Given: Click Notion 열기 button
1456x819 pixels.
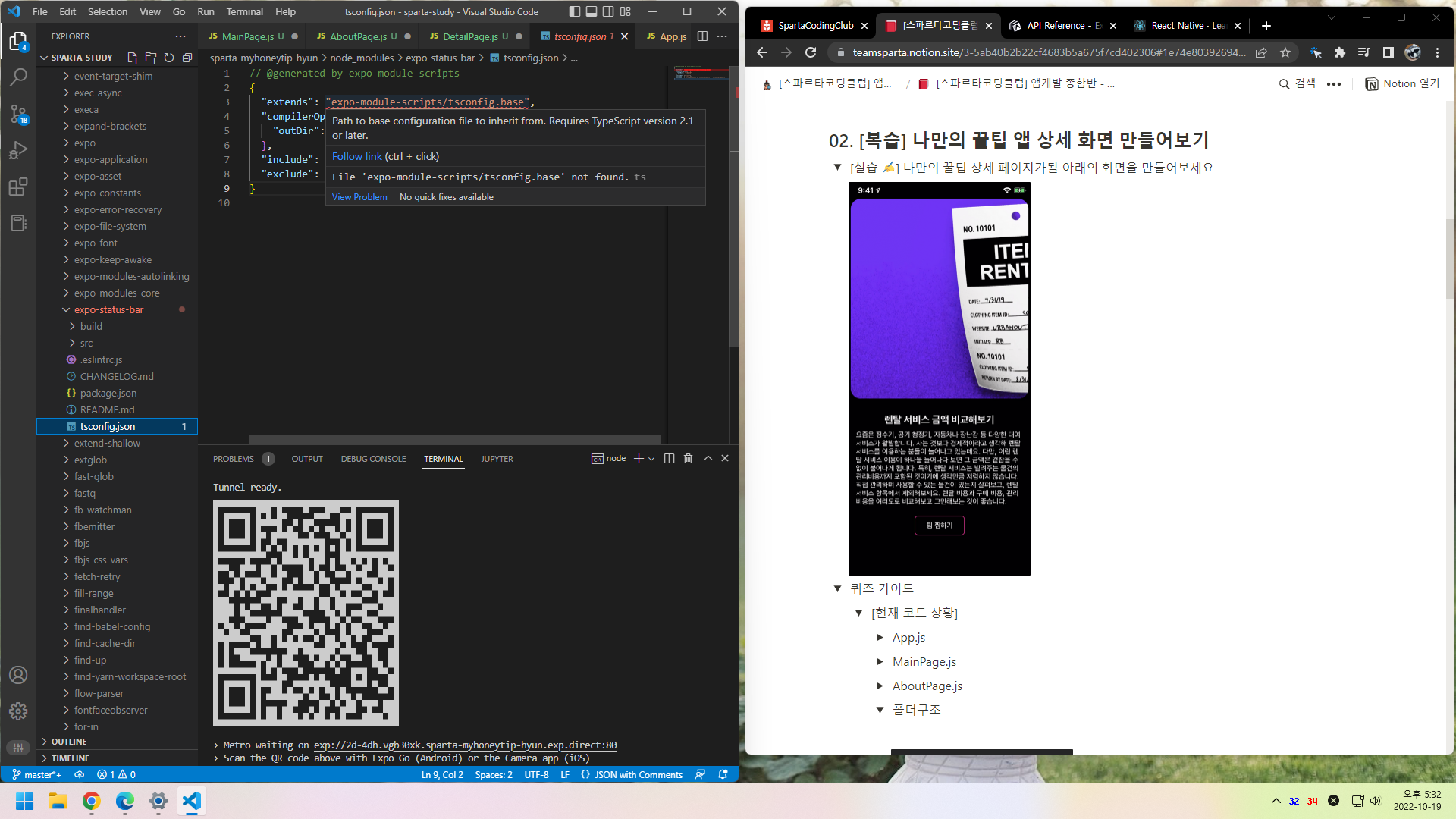Looking at the screenshot, I should [1402, 83].
